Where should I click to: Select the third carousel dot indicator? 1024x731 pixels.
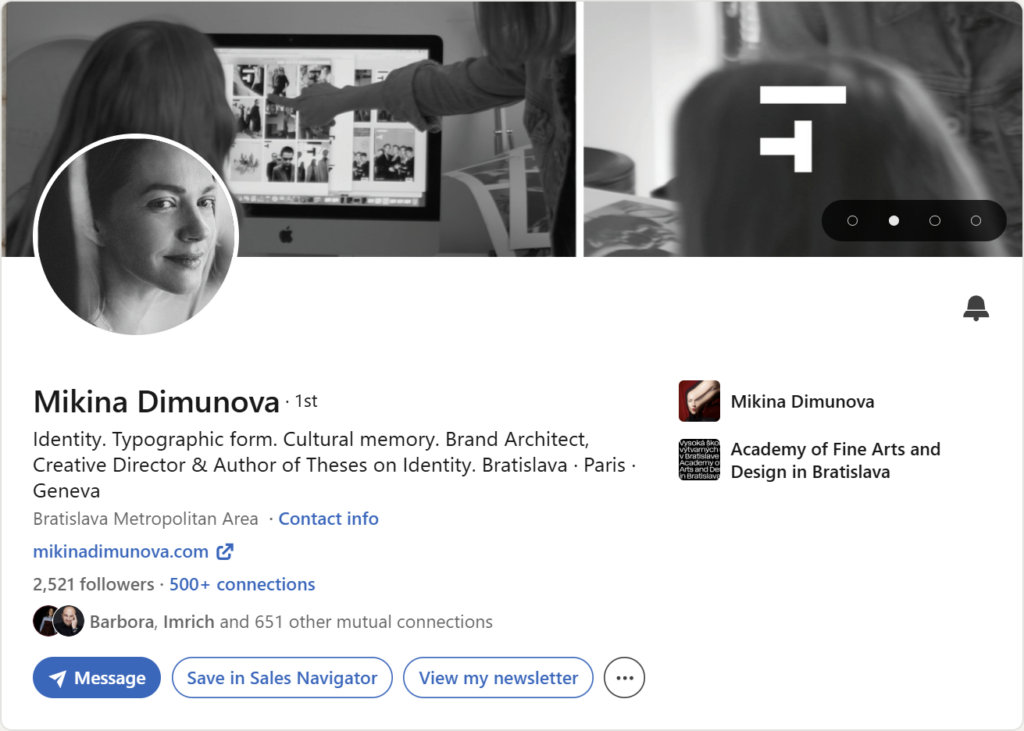(935, 221)
